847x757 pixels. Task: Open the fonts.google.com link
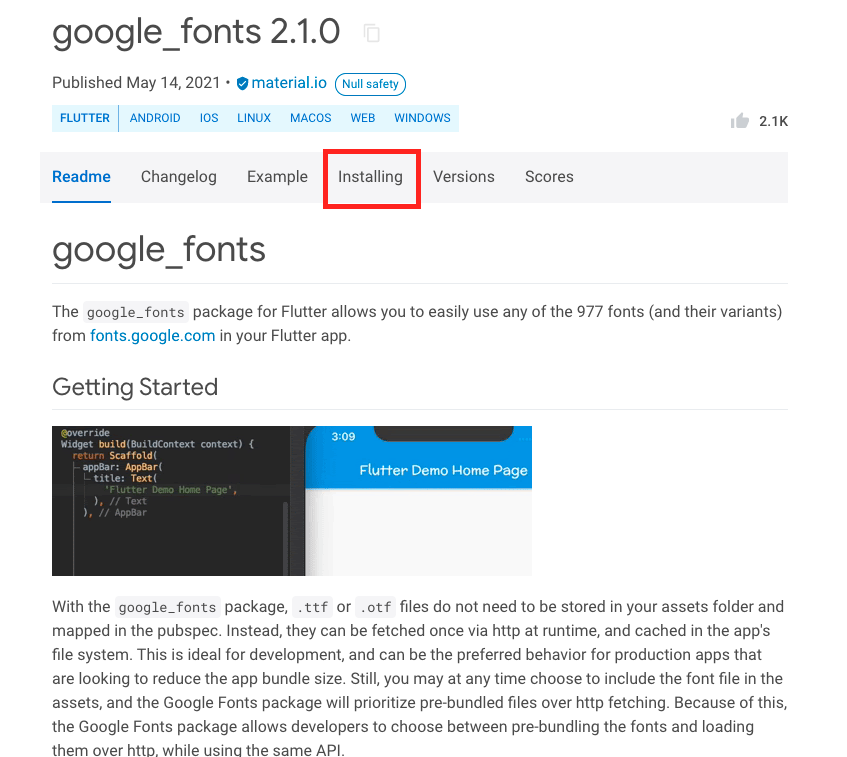pos(152,335)
